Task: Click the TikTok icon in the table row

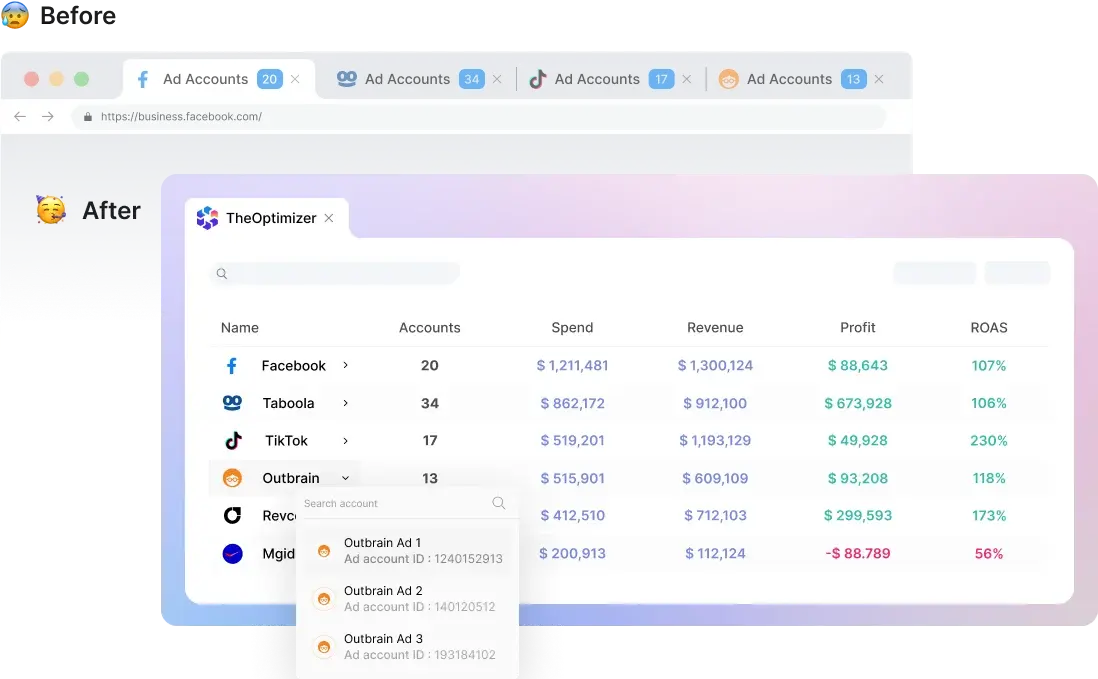Action: coord(233,440)
